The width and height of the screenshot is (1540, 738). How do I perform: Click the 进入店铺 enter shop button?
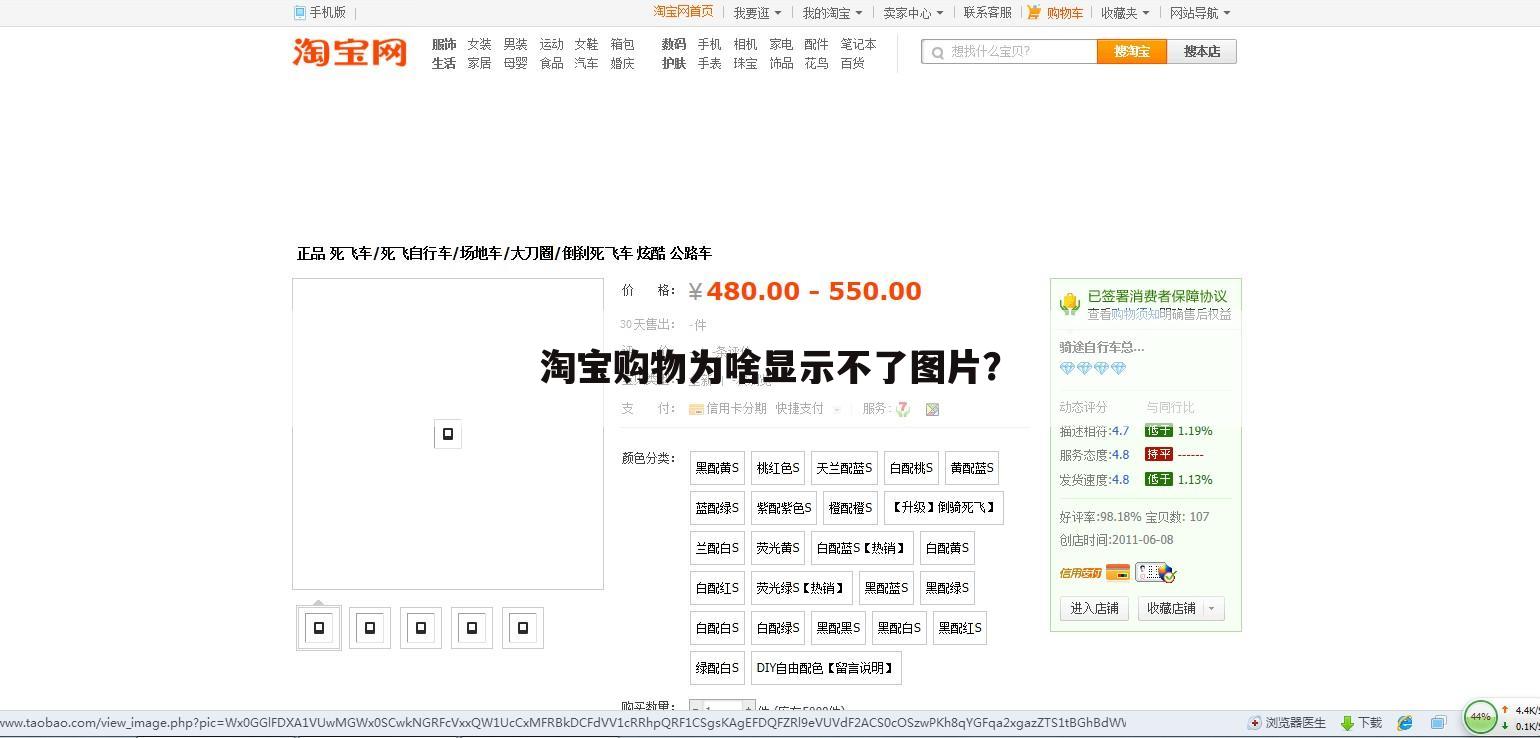pos(1093,608)
